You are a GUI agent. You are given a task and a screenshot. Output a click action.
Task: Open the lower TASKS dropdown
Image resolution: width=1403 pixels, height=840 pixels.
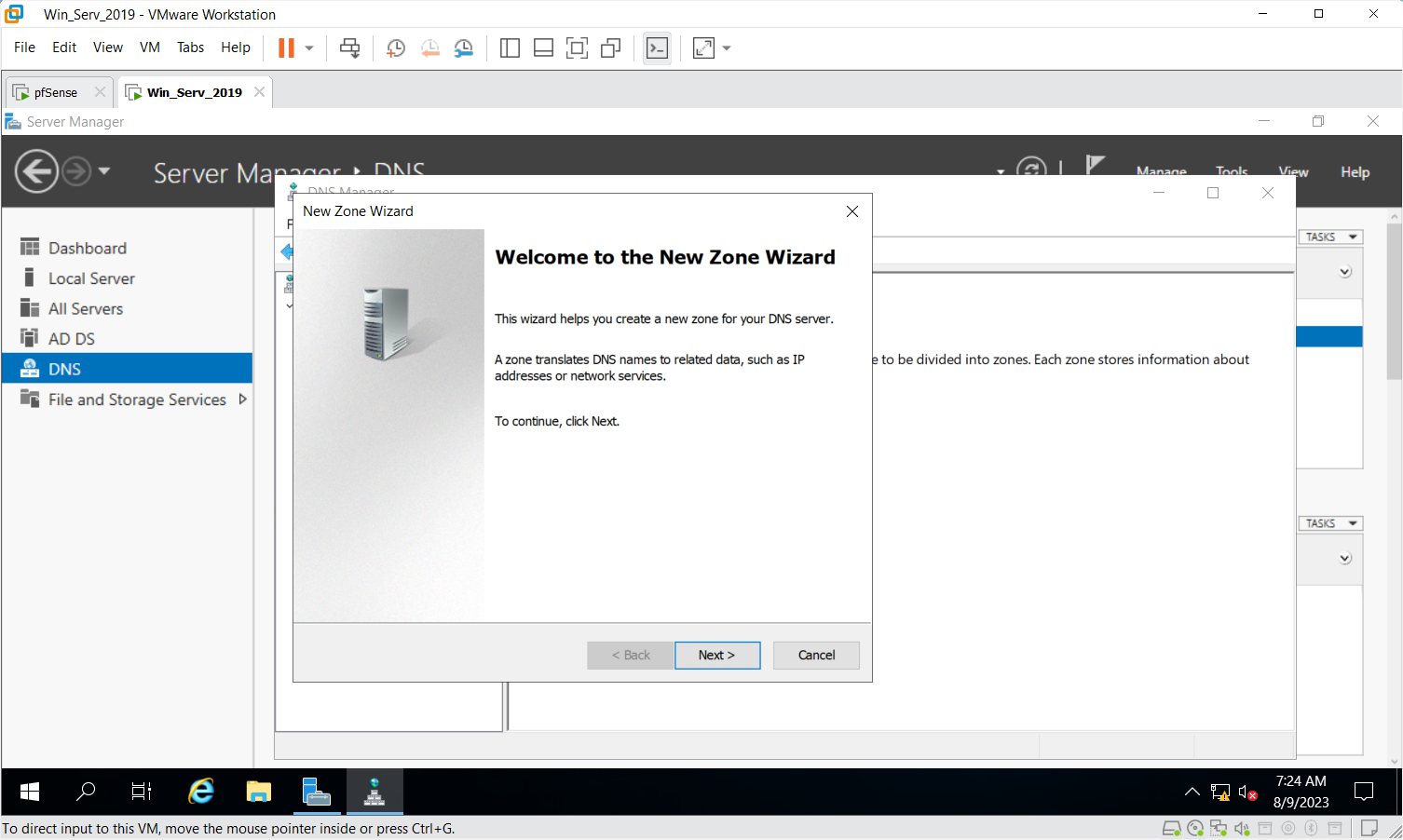coord(1330,523)
